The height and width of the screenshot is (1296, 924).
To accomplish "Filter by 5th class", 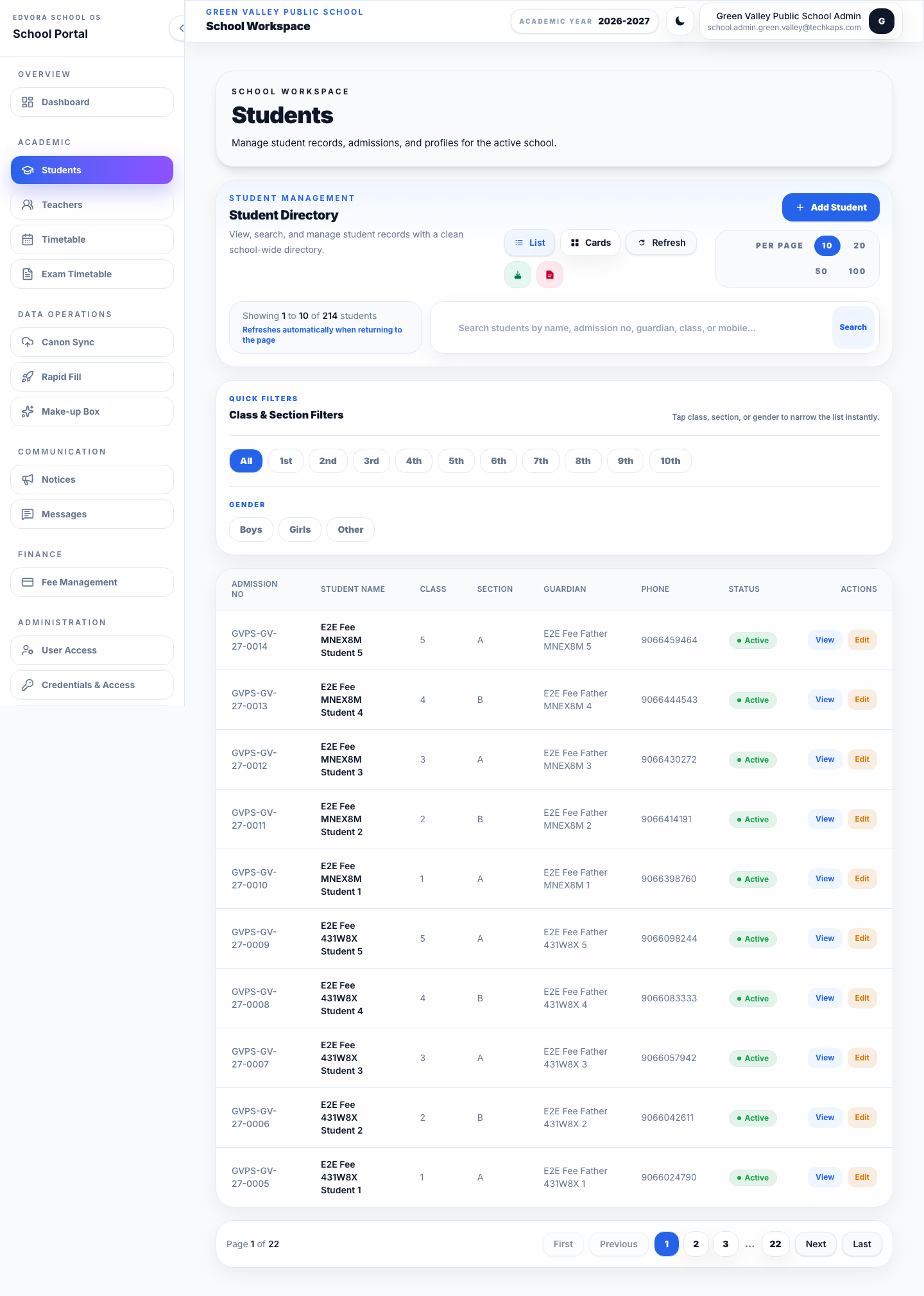I will click(x=456, y=461).
